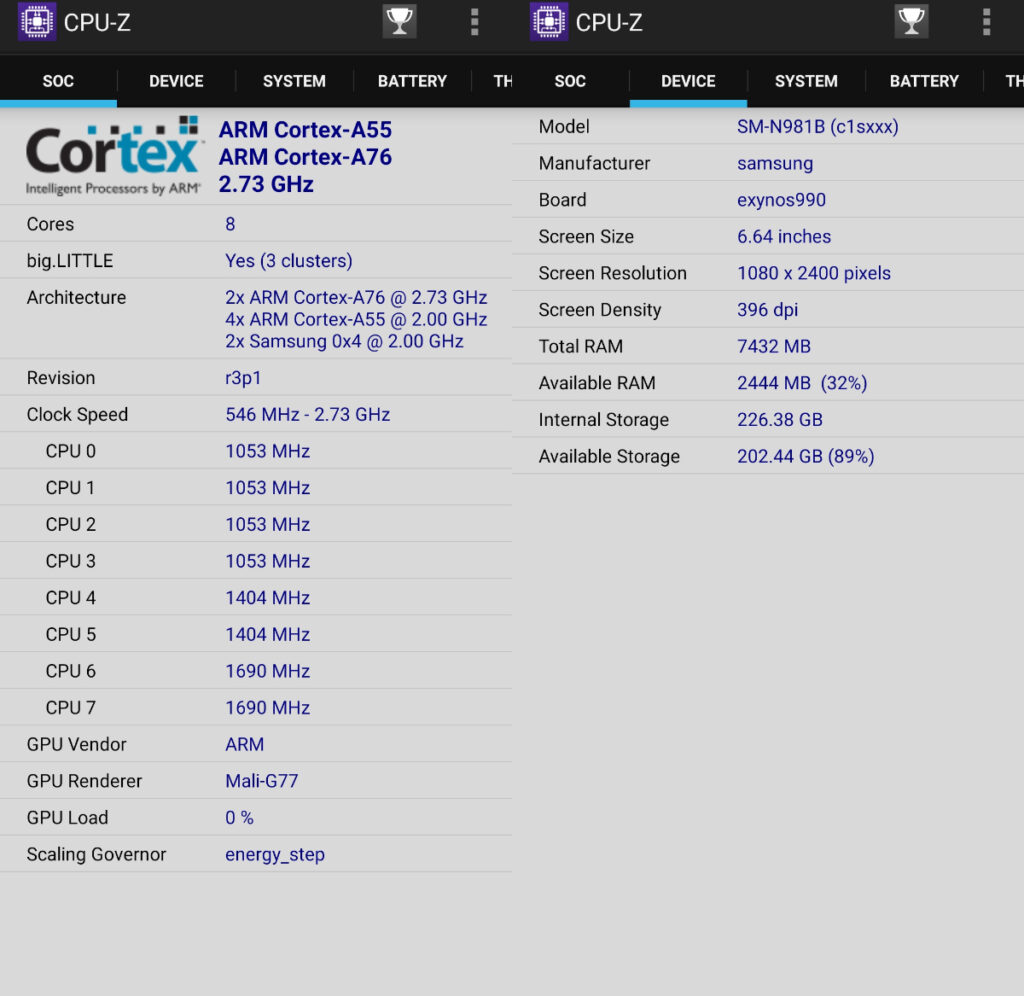Click the bold "2.73 GHz" heading

click(266, 184)
